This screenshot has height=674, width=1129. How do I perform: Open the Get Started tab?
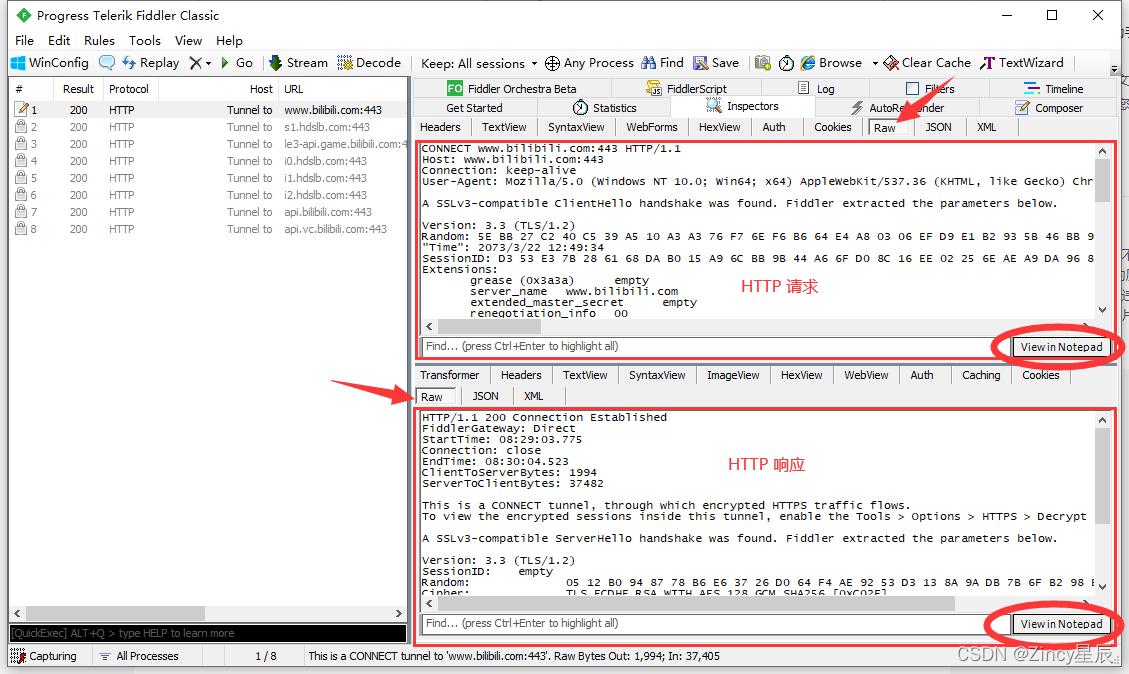(x=474, y=108)
